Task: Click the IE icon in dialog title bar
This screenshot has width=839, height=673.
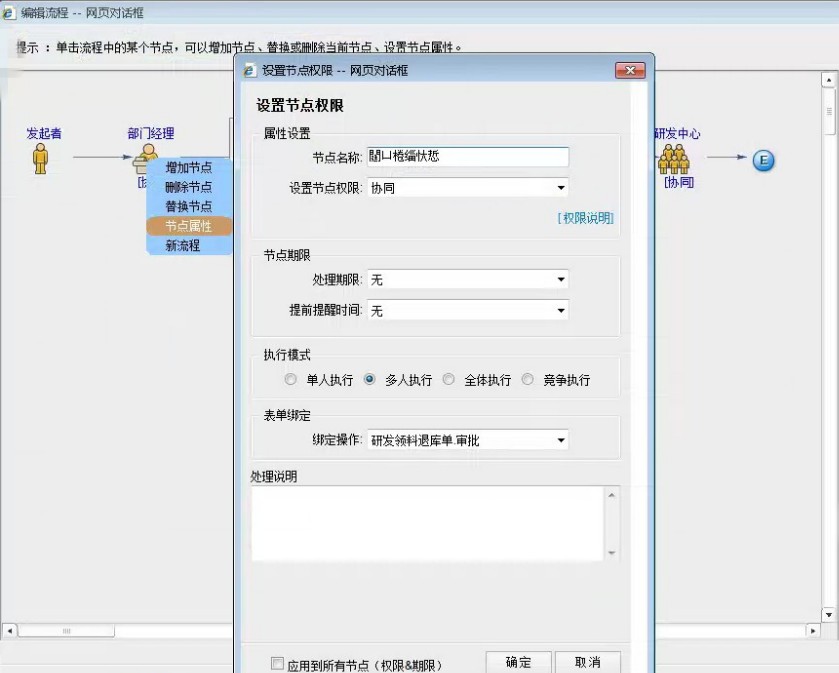Action: coord(250,71)
